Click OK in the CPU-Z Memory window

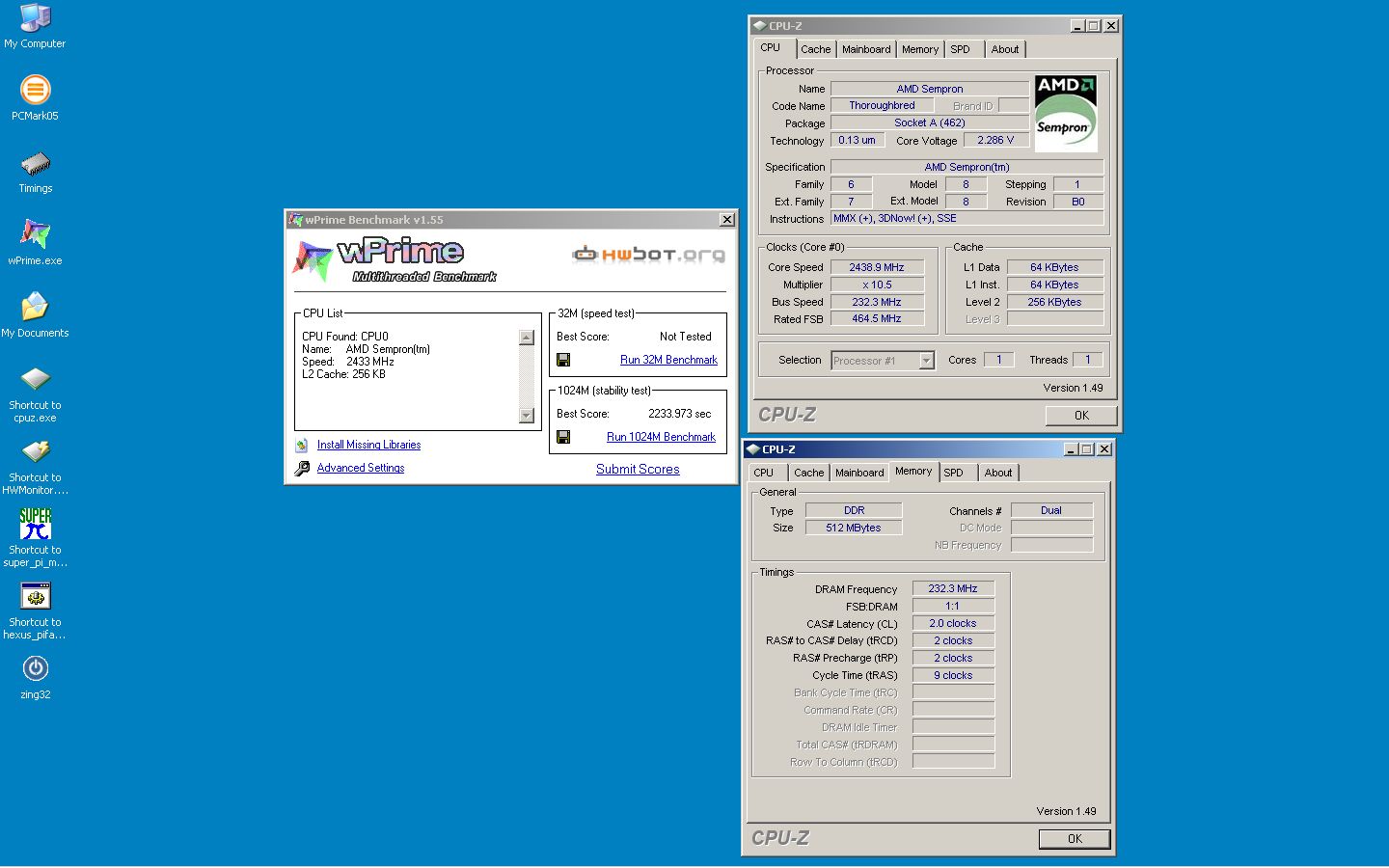(x=1075, y=839)
